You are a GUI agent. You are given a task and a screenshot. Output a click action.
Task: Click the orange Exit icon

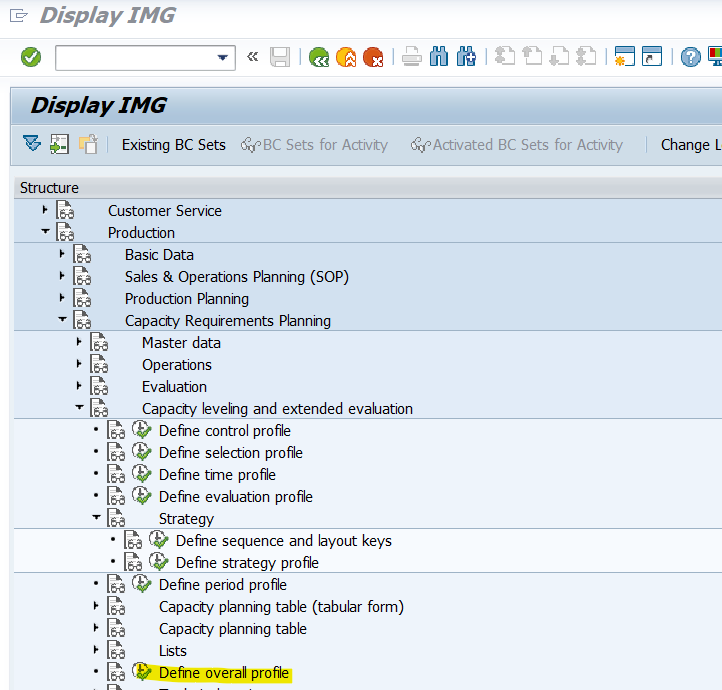(x=346, y=58)
